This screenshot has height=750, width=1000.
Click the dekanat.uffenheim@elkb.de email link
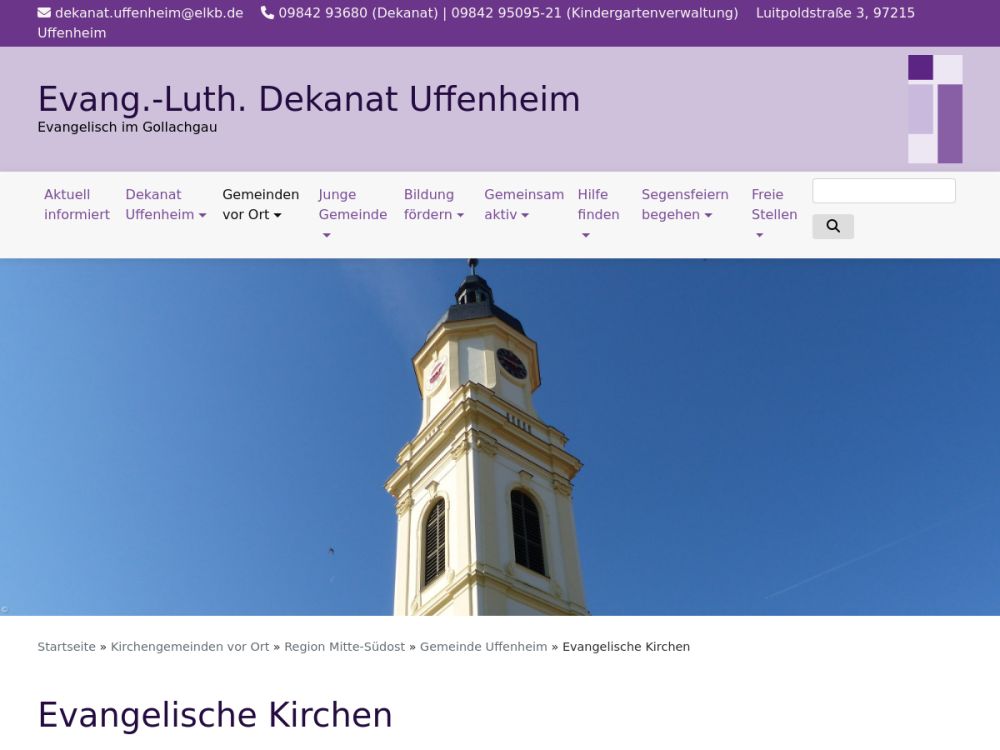149,13
